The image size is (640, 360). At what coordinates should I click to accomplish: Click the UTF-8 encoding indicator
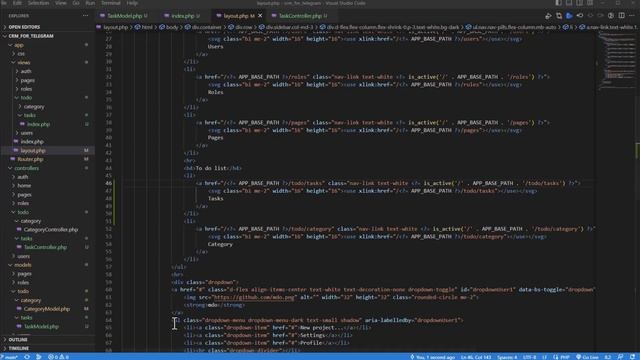(529, 357)
